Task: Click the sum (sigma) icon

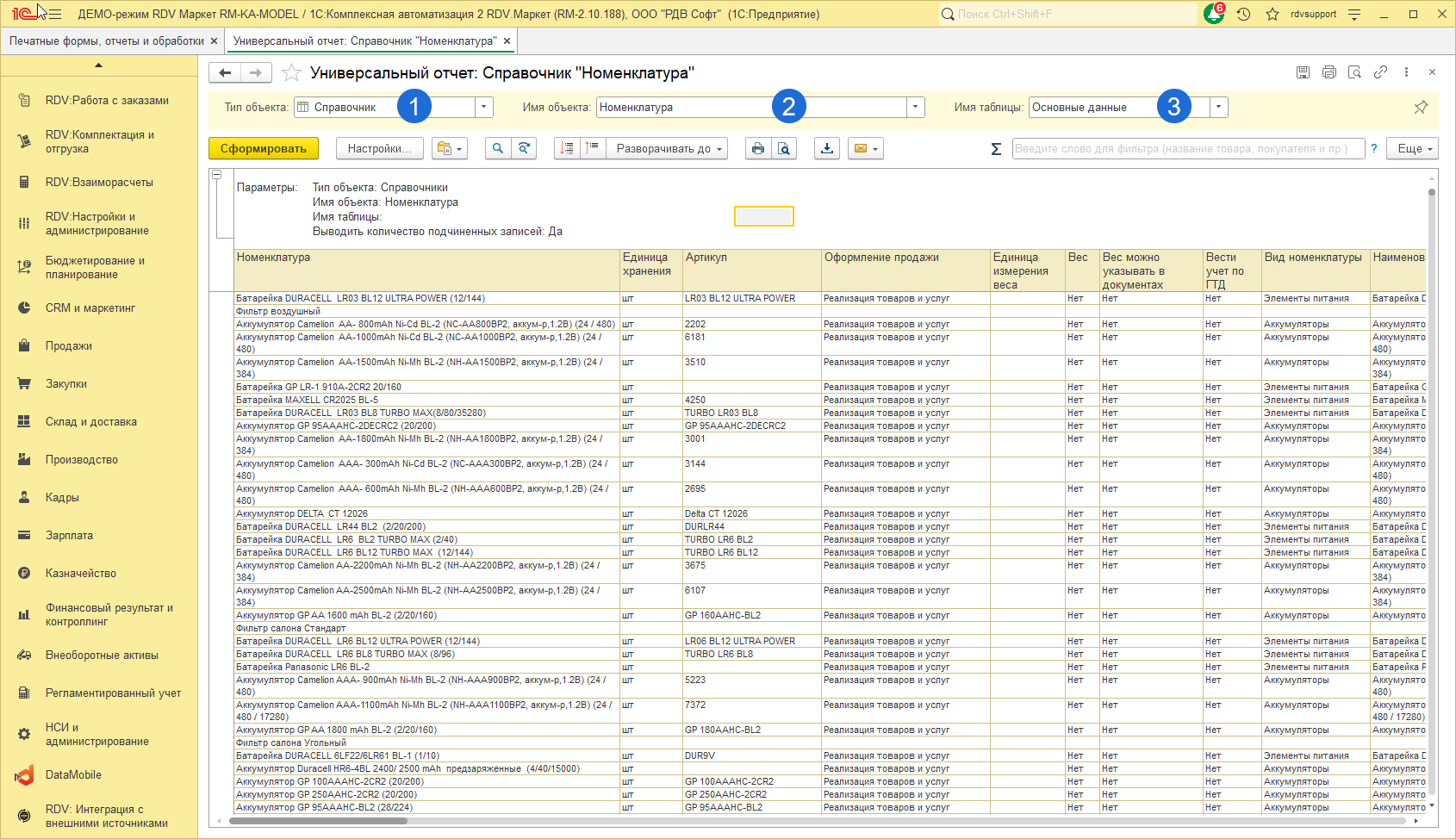Action: pyautogui.click(x=996, y=149)
